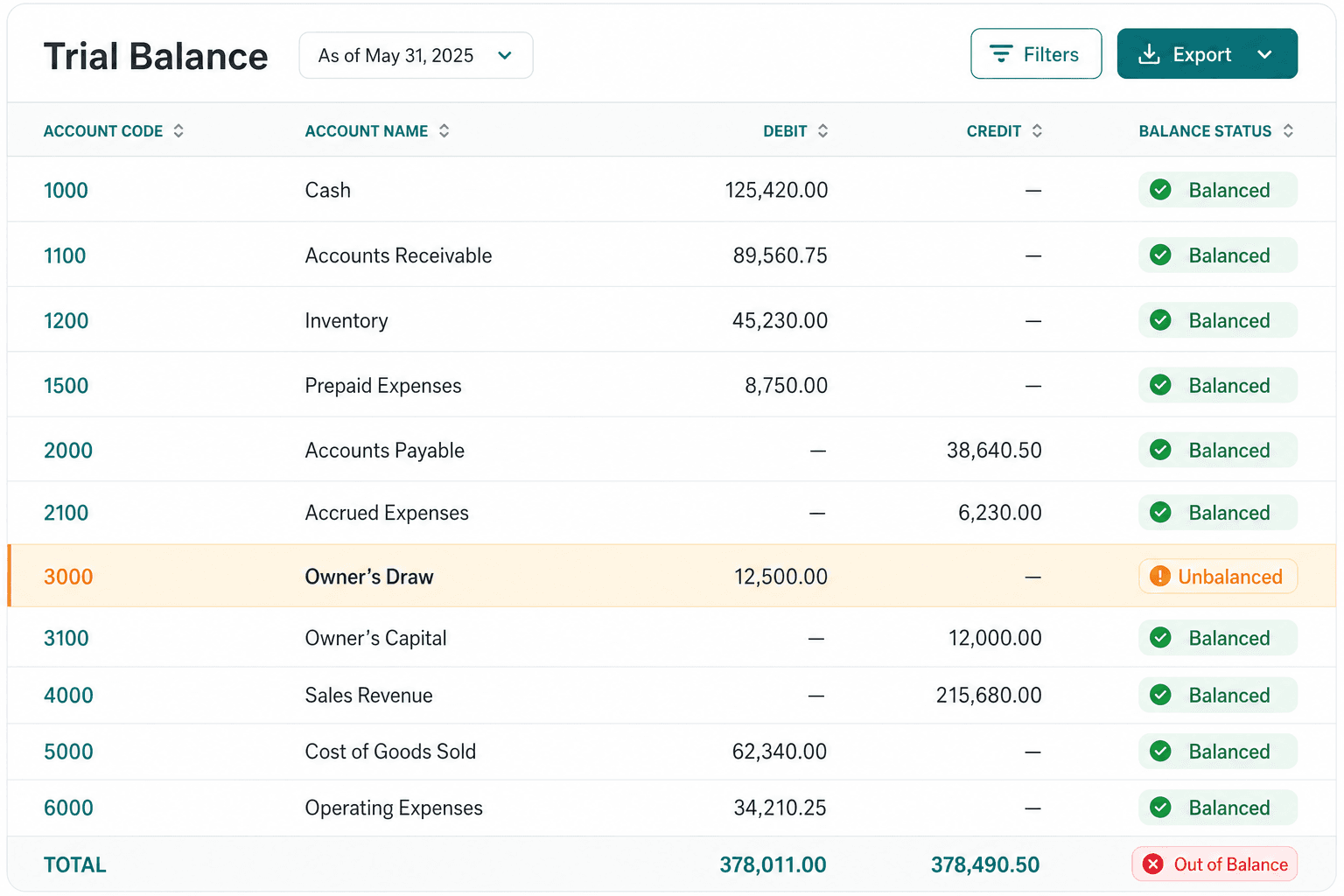Click the Balanced badge for Prepaid Expenses

[x=1218, y=385]
